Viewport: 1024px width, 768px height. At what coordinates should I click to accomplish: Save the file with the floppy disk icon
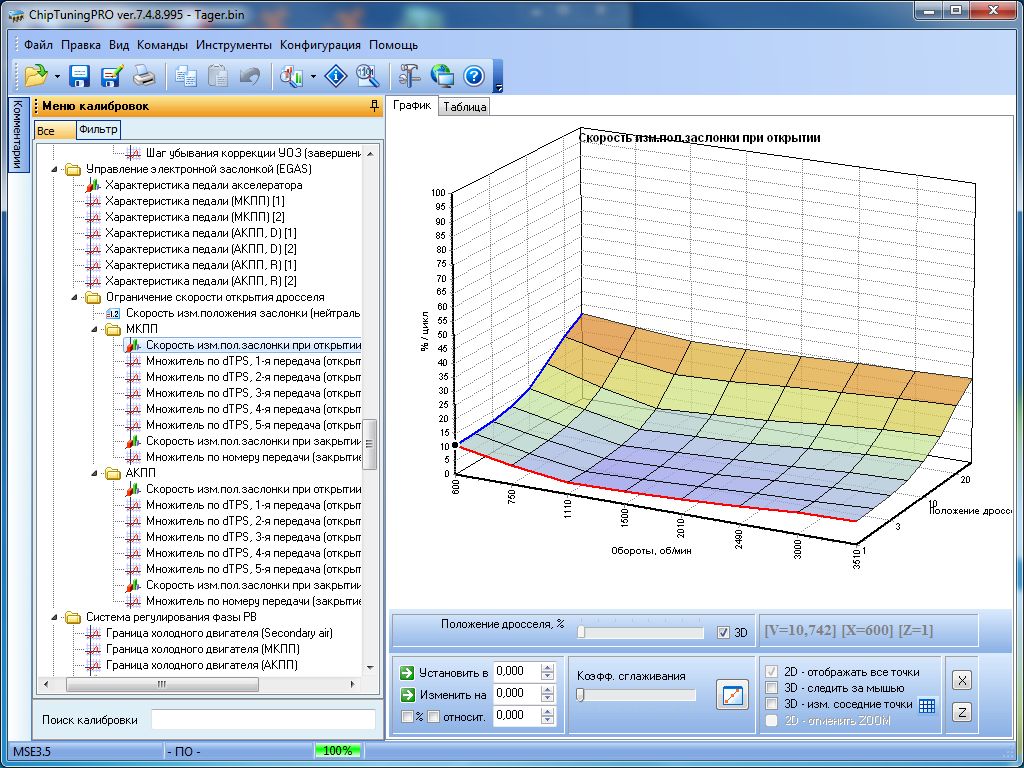click(x=80, y=76)
